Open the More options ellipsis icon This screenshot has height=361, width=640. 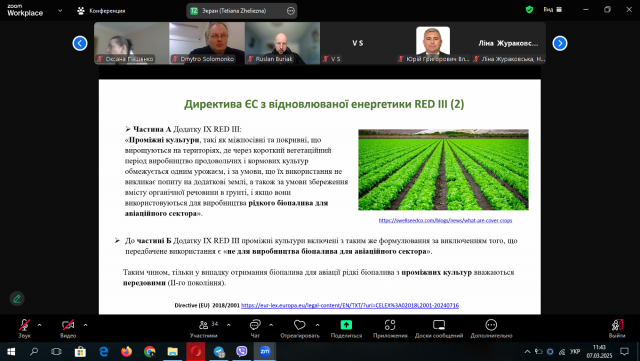[491, 325]
